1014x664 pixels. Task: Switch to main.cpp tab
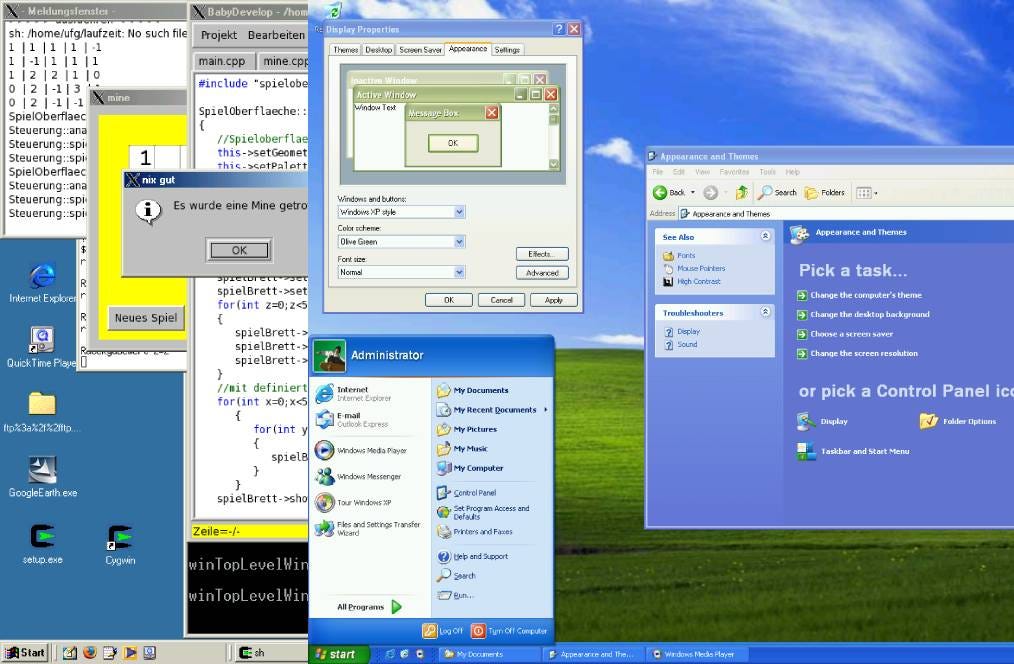(222, 61)
